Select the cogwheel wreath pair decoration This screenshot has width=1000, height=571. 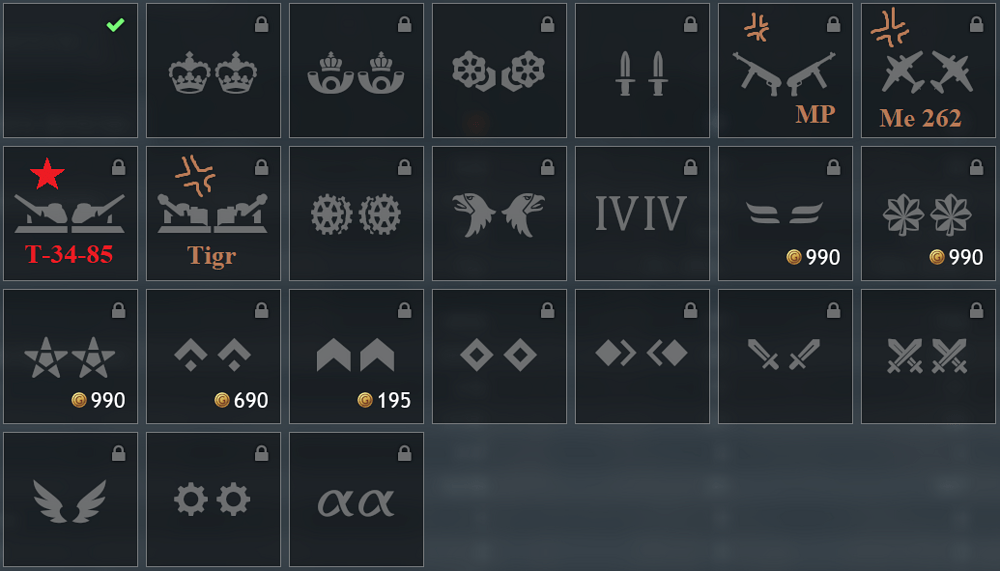tap(356, 213)
